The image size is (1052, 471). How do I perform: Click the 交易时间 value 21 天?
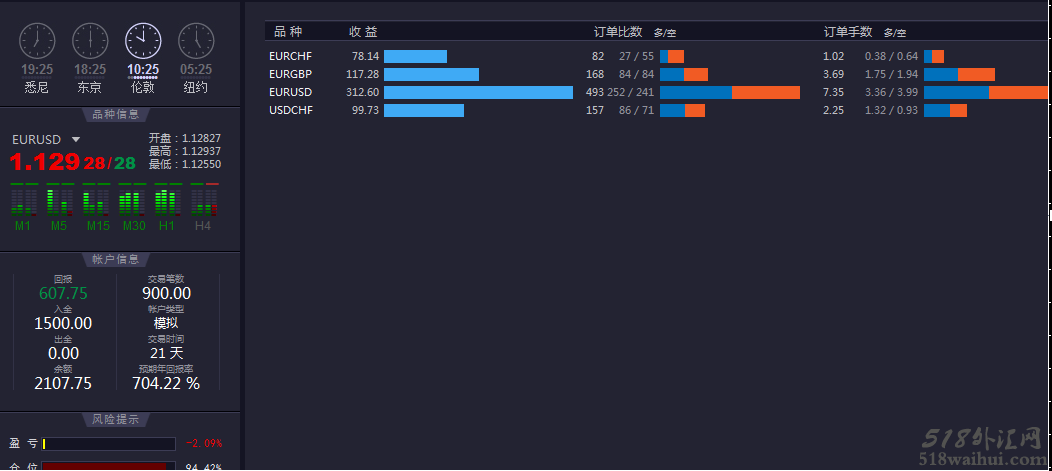coord(166,353)
